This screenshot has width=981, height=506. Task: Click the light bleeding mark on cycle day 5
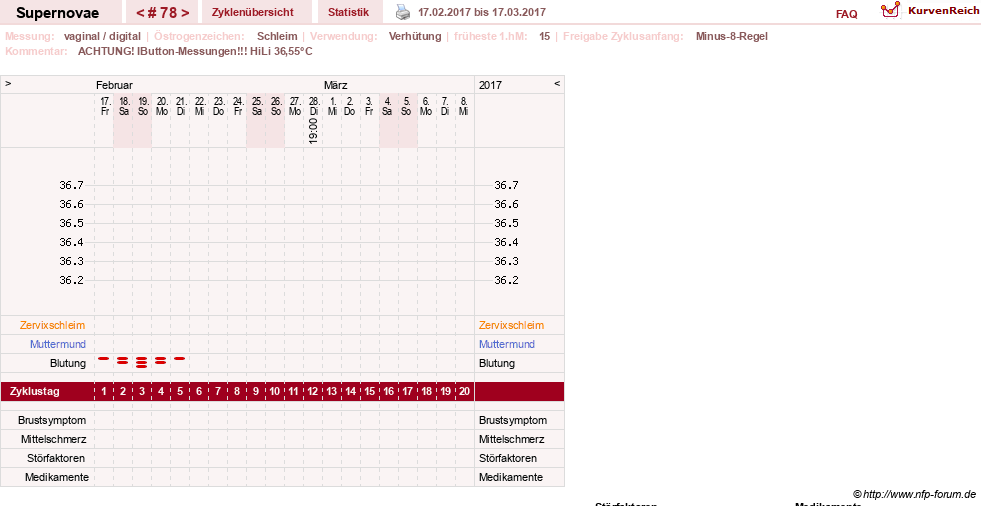180,358
